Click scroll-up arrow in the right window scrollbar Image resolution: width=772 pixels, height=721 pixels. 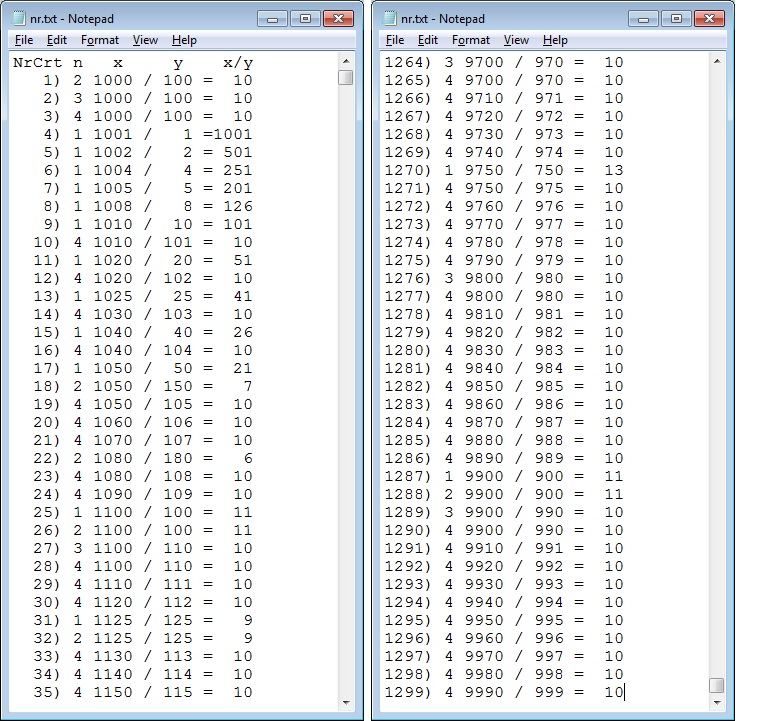pos(717,61)
